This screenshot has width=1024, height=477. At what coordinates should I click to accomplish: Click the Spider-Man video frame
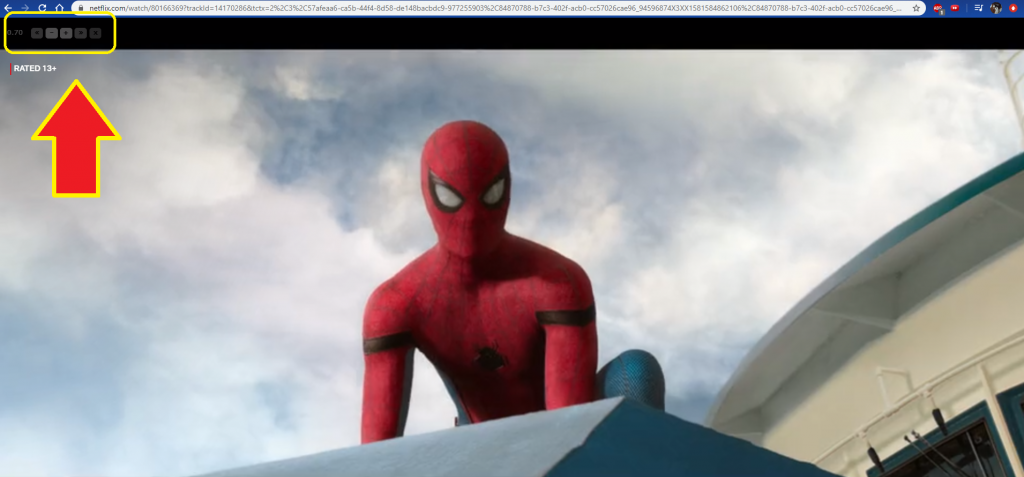512,263
